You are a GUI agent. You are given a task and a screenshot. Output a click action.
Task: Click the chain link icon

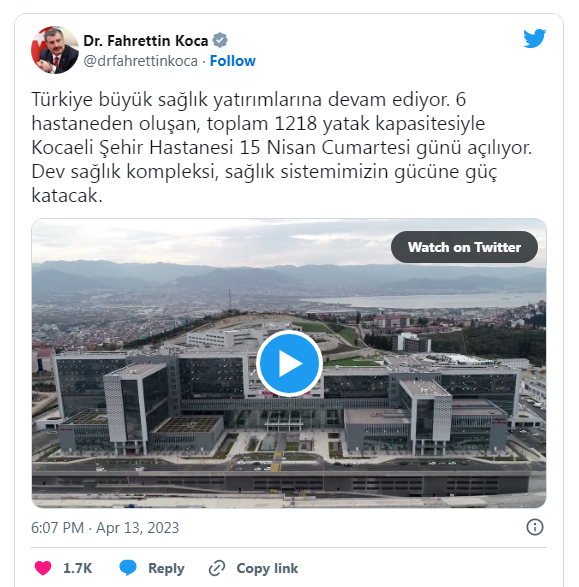217,568
